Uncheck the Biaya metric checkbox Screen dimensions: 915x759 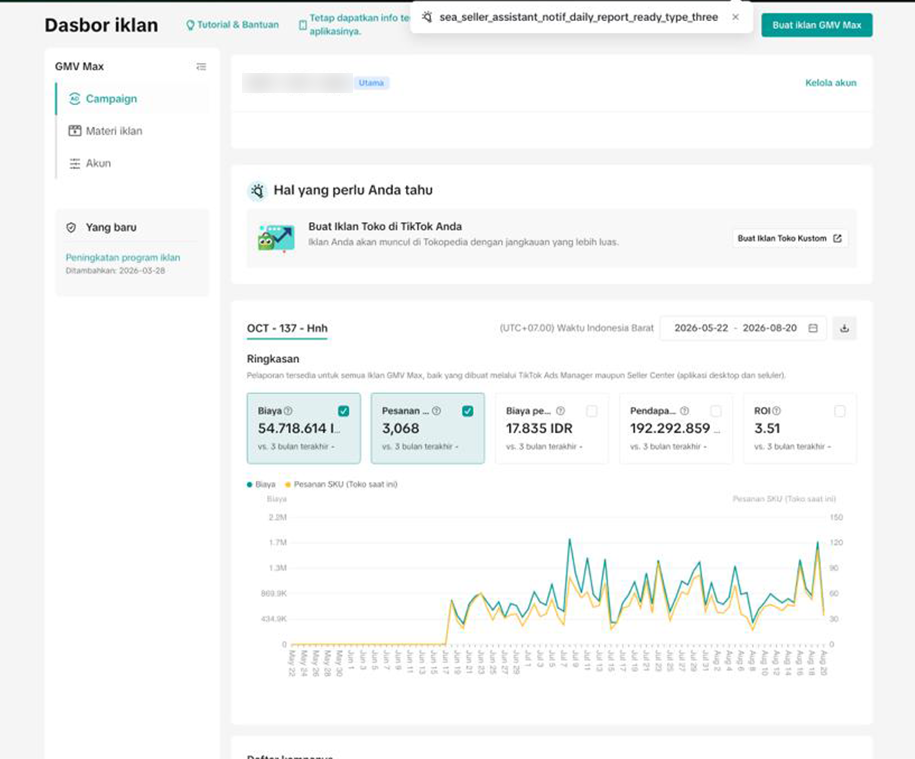(x=344, y=411)
